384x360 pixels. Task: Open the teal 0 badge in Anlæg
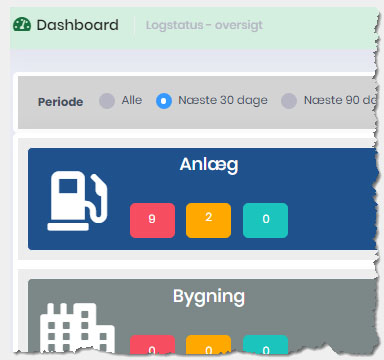pos(265,220)
